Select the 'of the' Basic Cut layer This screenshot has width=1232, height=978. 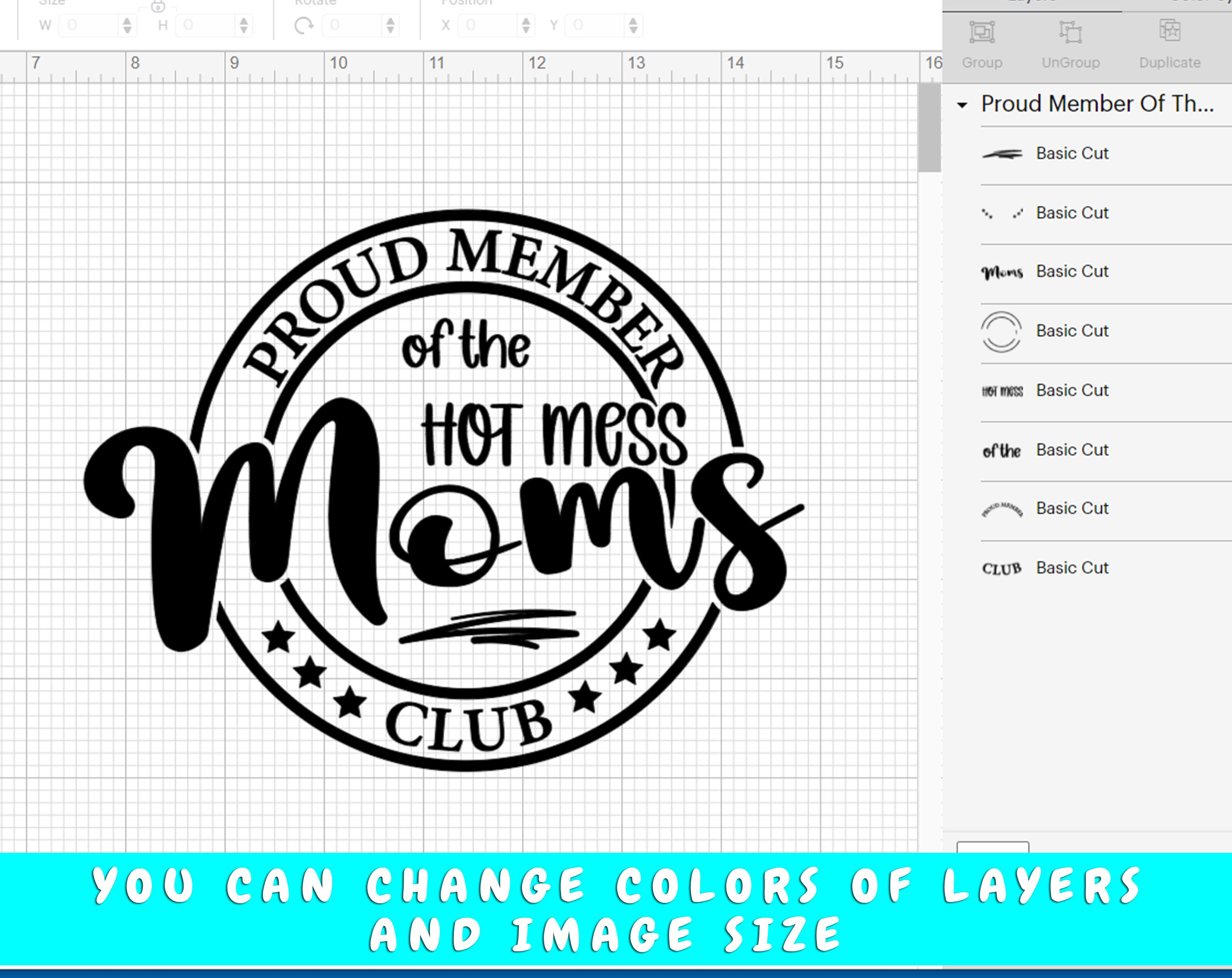pyautogui.click(x=1073, y=450)
